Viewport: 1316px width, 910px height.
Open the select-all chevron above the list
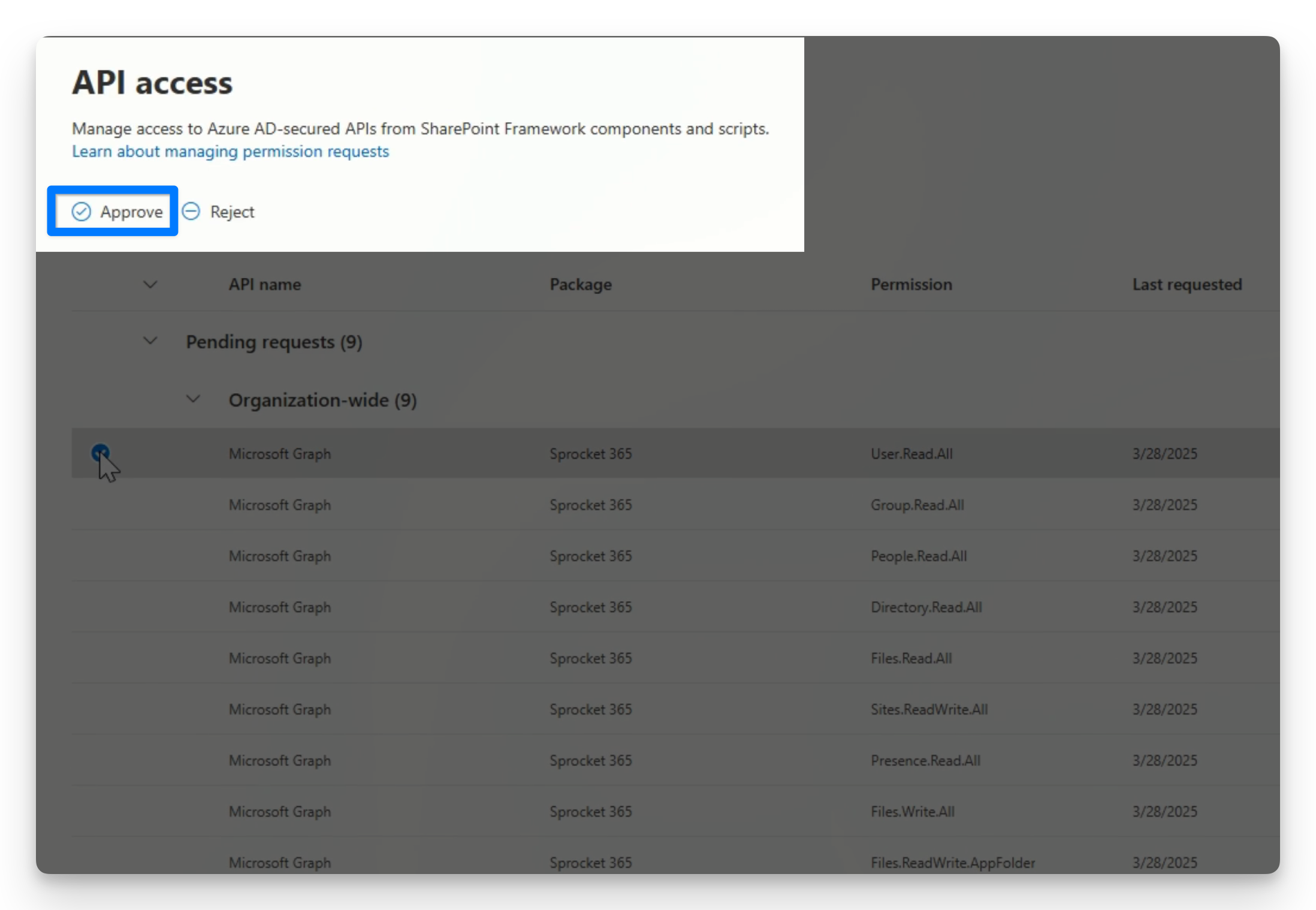tap(150, 285)
